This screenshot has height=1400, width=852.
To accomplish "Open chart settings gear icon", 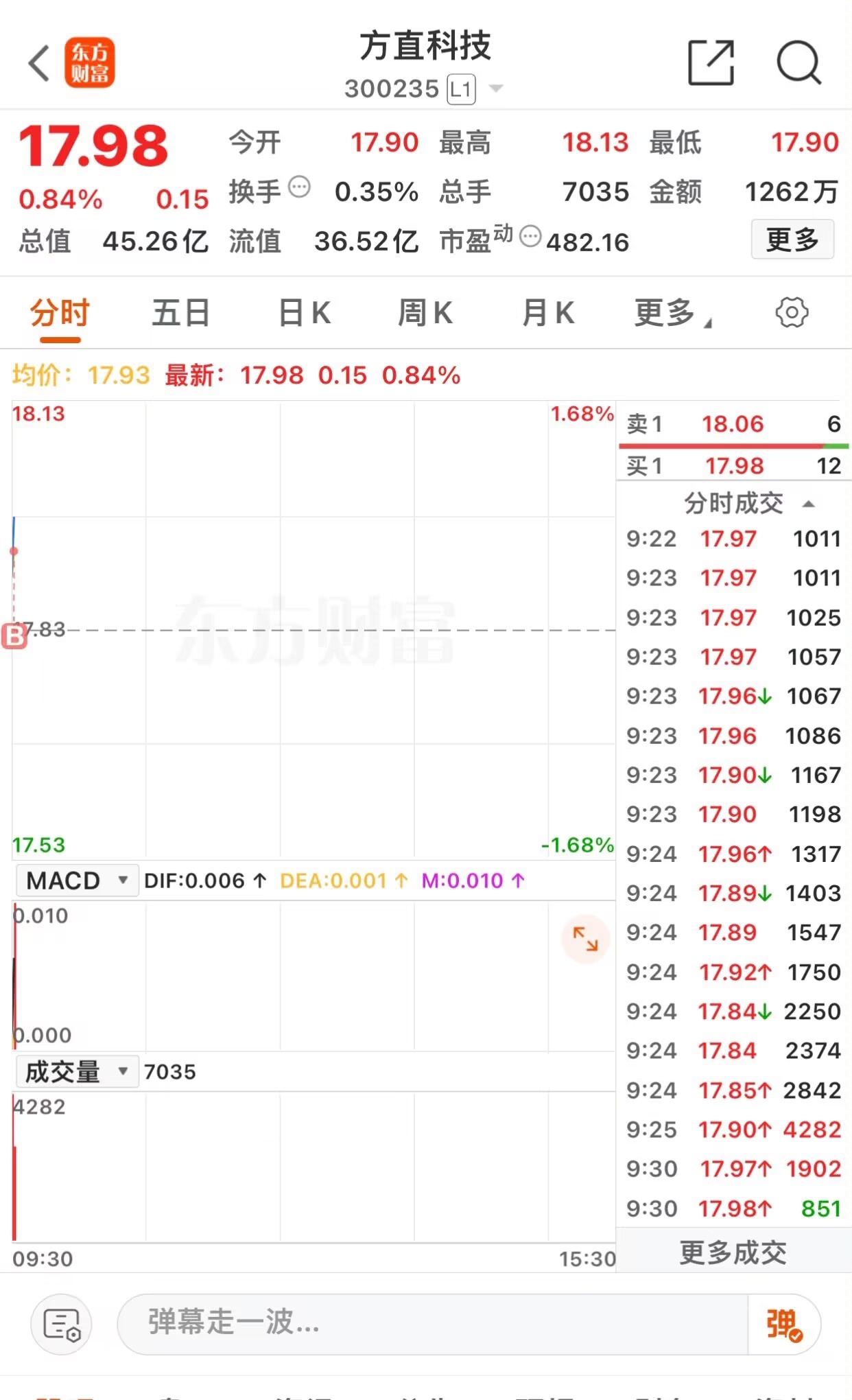I will pyautogui.click(x=792, y=313).
